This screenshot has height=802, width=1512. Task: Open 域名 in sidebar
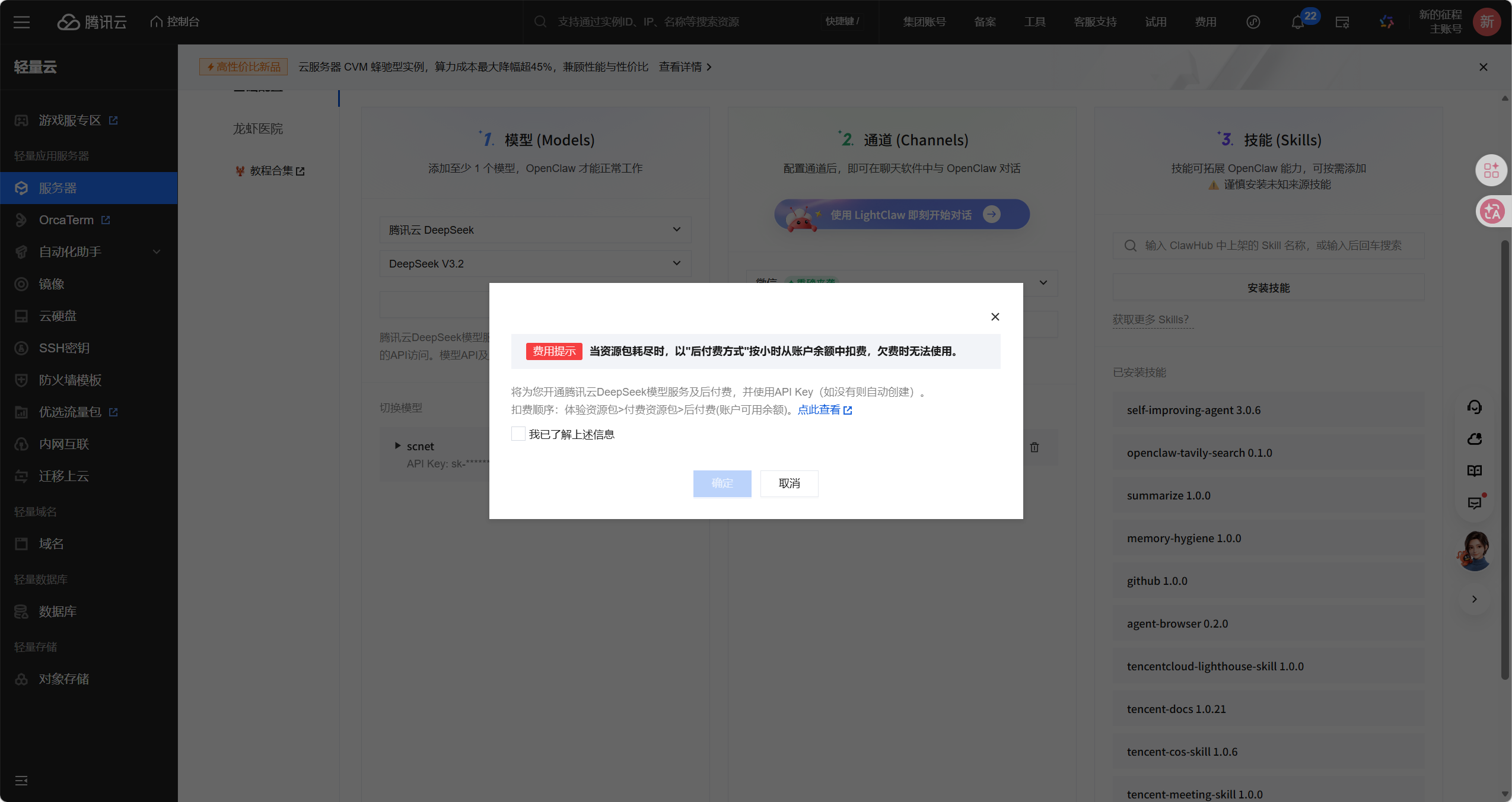pyautogui.click(x=89, y=544)
